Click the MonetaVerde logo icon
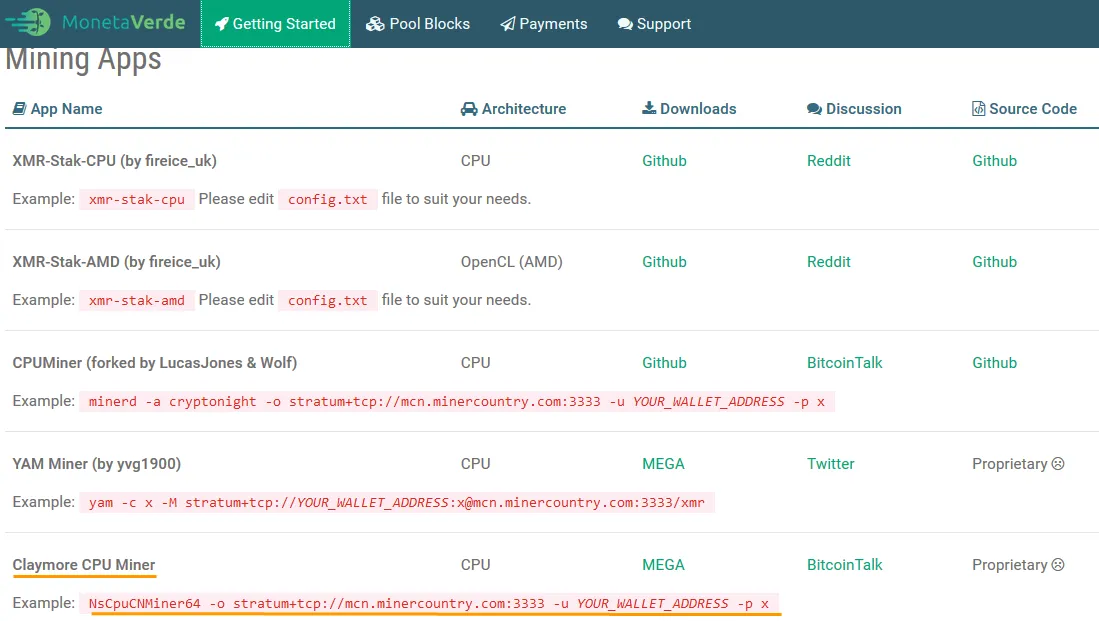Image resolution: width=1099 pixels, height=621 pixels. (28, 22)
